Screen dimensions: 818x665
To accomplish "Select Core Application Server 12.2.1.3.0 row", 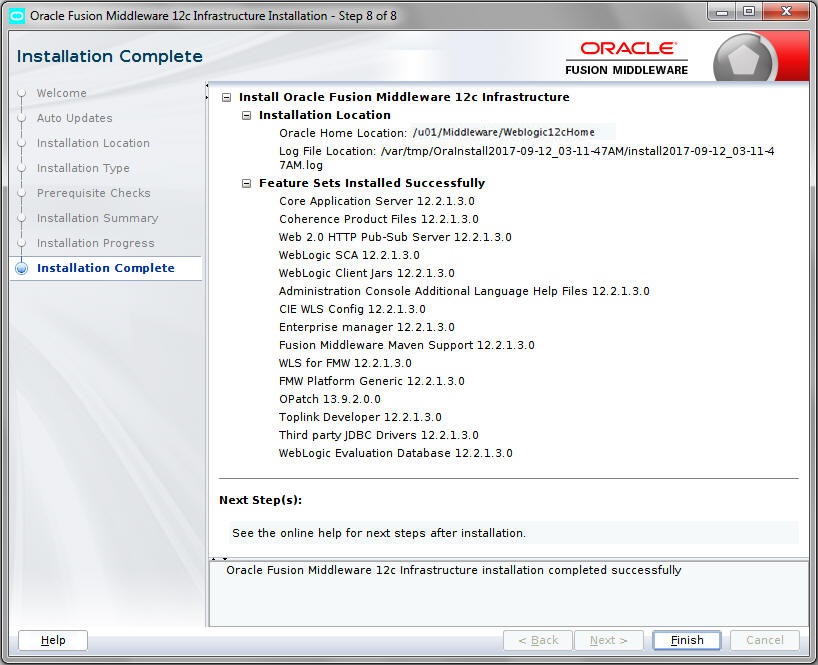I will coord(377,201).
